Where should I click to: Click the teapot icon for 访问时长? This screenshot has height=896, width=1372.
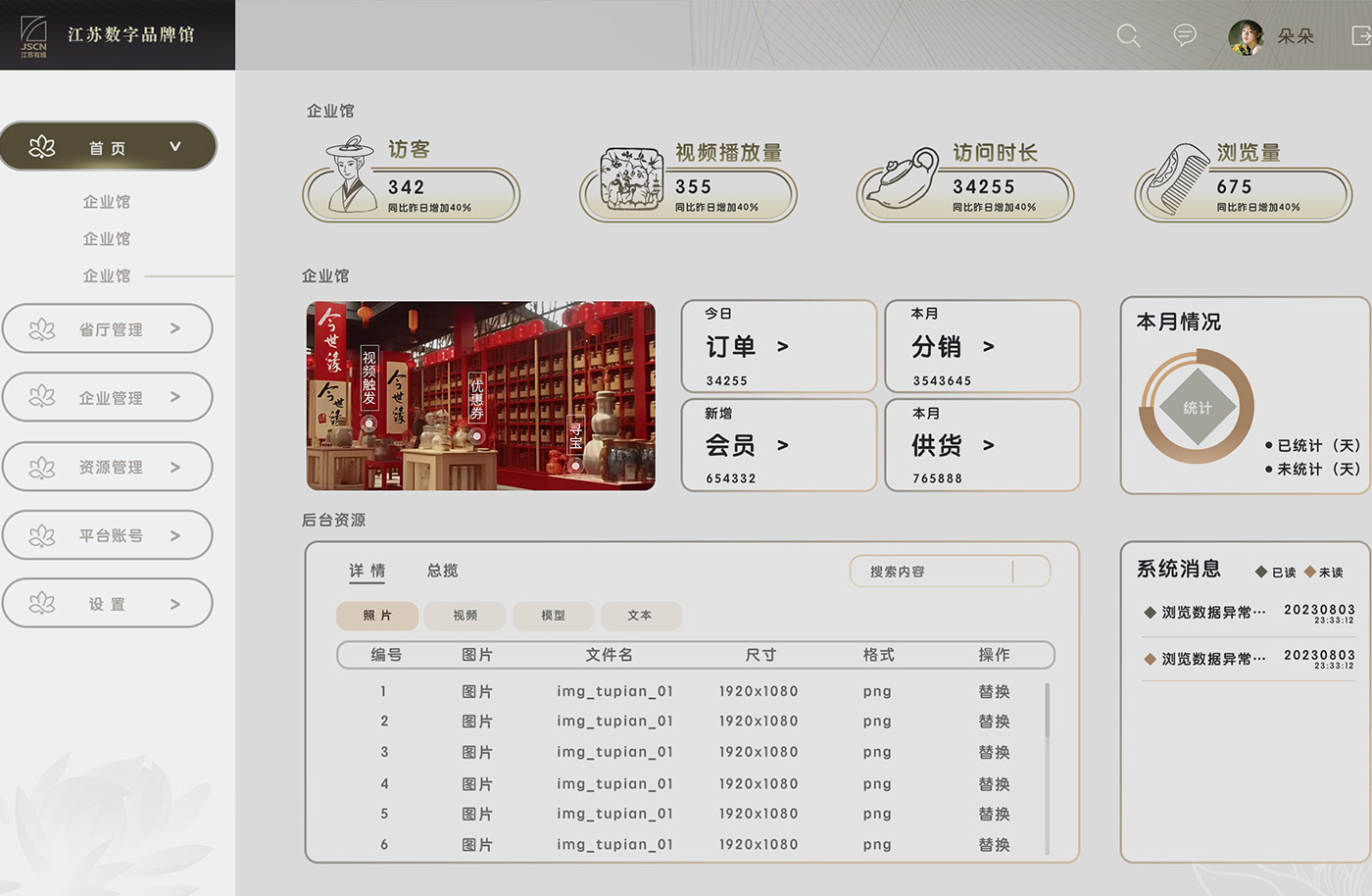click(x=902, y=178)
